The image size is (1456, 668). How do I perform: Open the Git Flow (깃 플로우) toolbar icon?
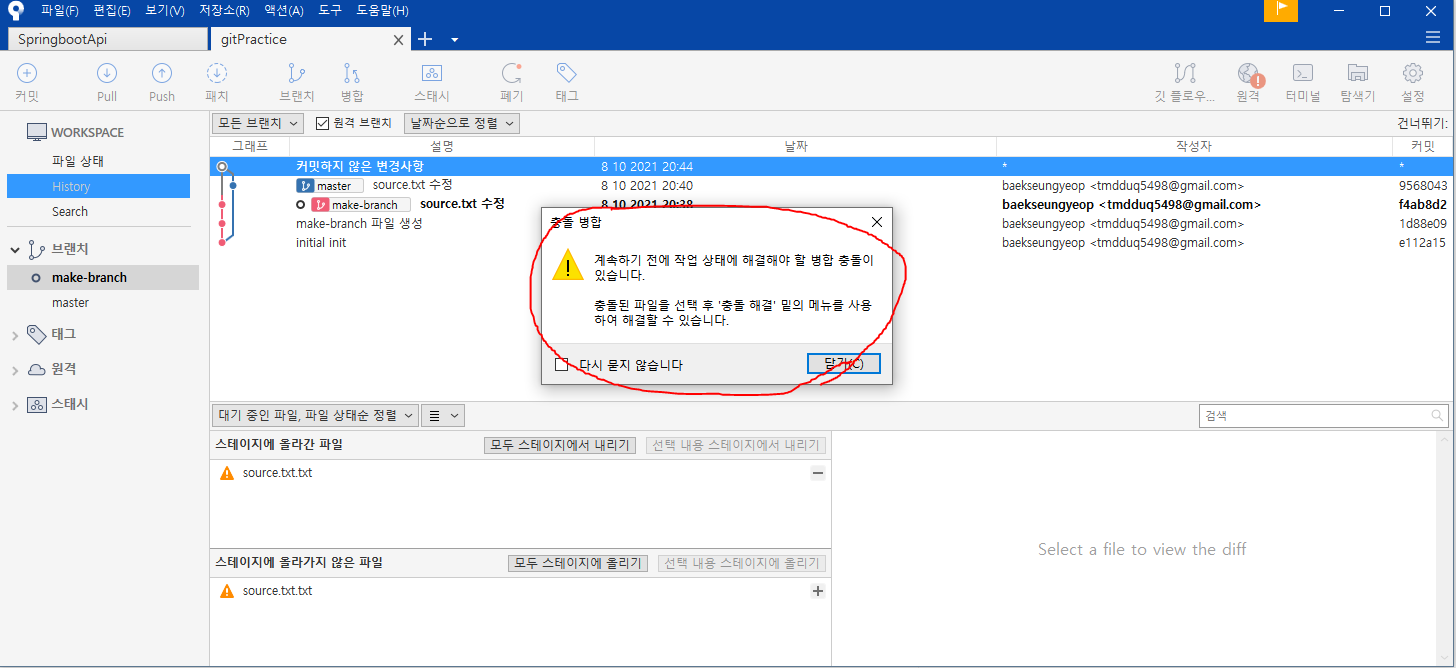(x=1185, y=73)
